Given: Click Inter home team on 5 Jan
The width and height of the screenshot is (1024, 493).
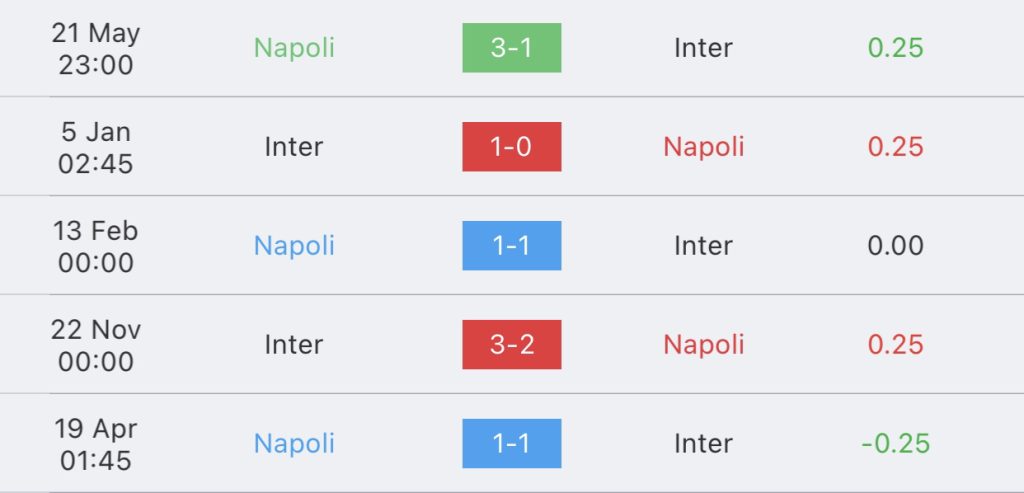Looking at the screenshot, I should click(294, 147).
